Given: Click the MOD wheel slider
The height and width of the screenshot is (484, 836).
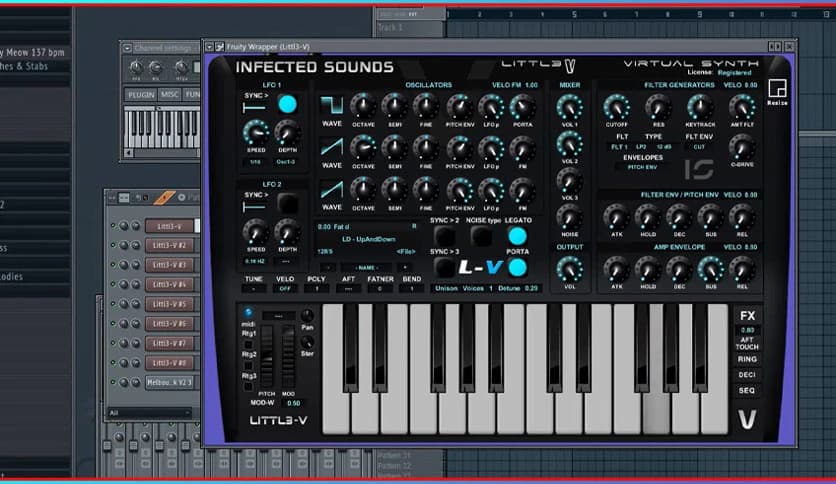Looking at the screenshot, I should (x=288, y=357).
